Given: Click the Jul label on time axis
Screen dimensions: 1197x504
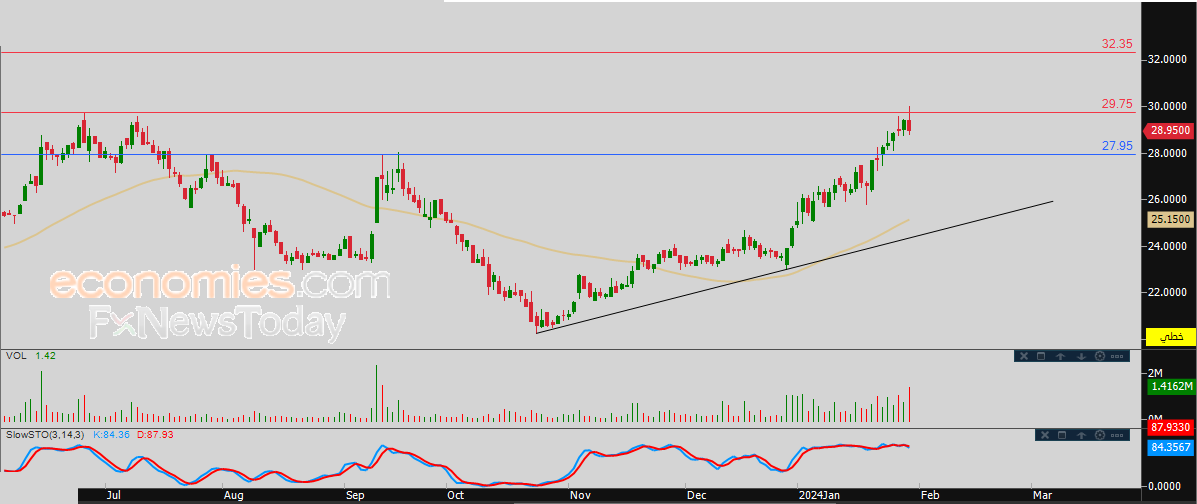Looking at the screenshot, I should point(114,496).
